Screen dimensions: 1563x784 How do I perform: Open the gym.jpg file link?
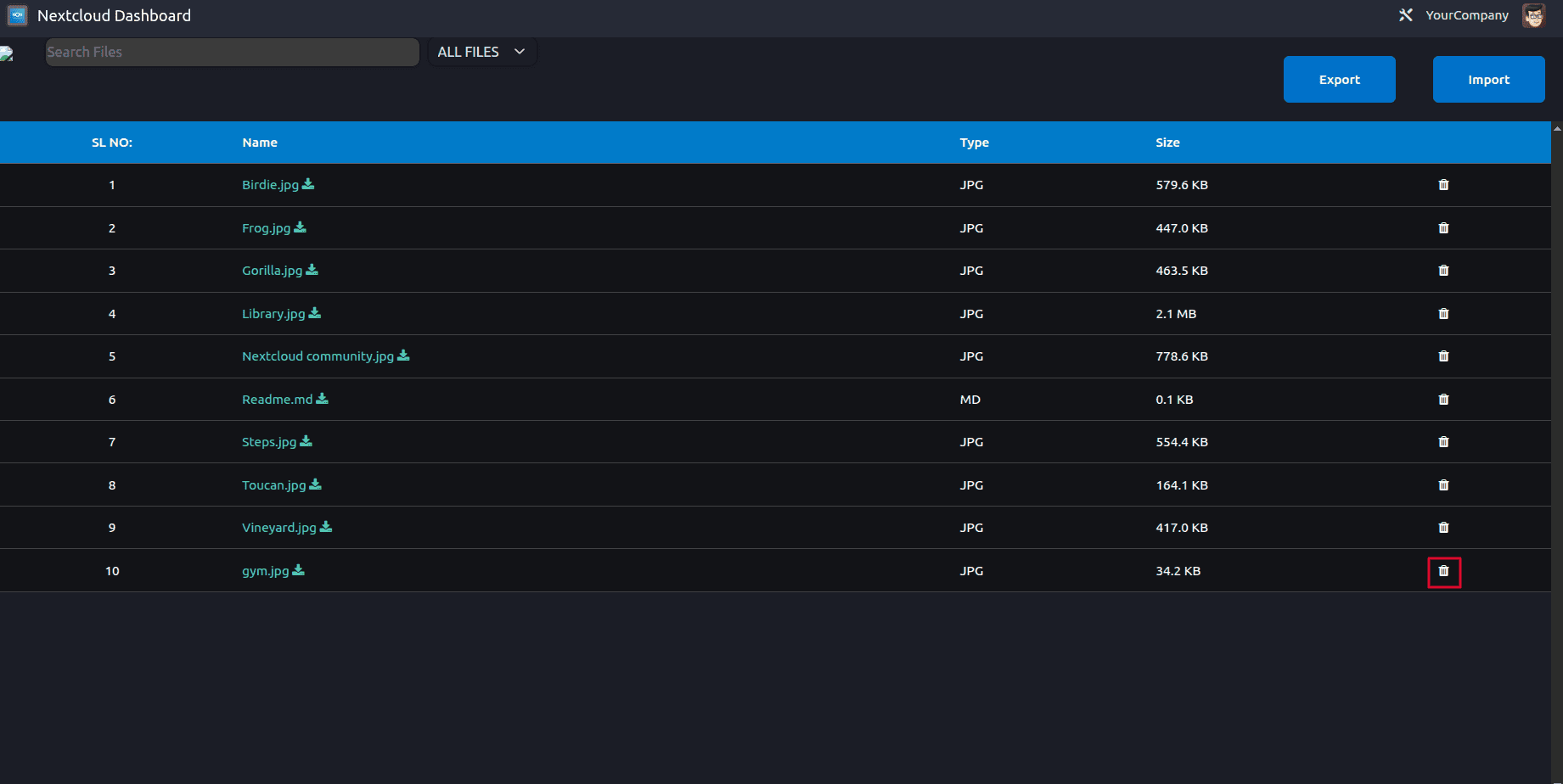coord(265,571)
